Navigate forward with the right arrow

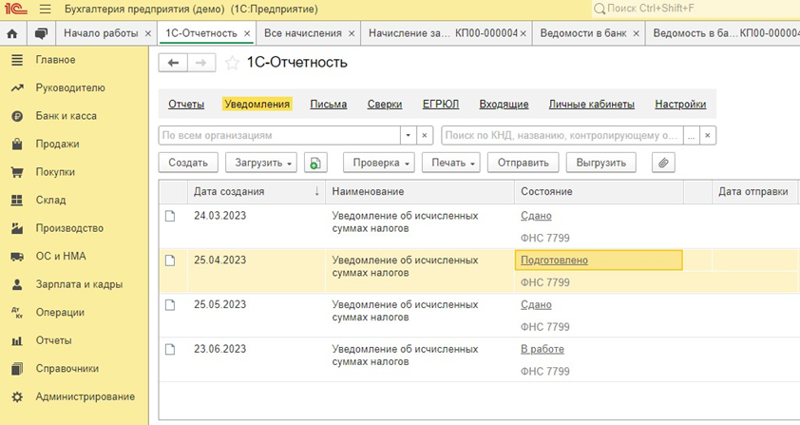[x=202, y=63]
